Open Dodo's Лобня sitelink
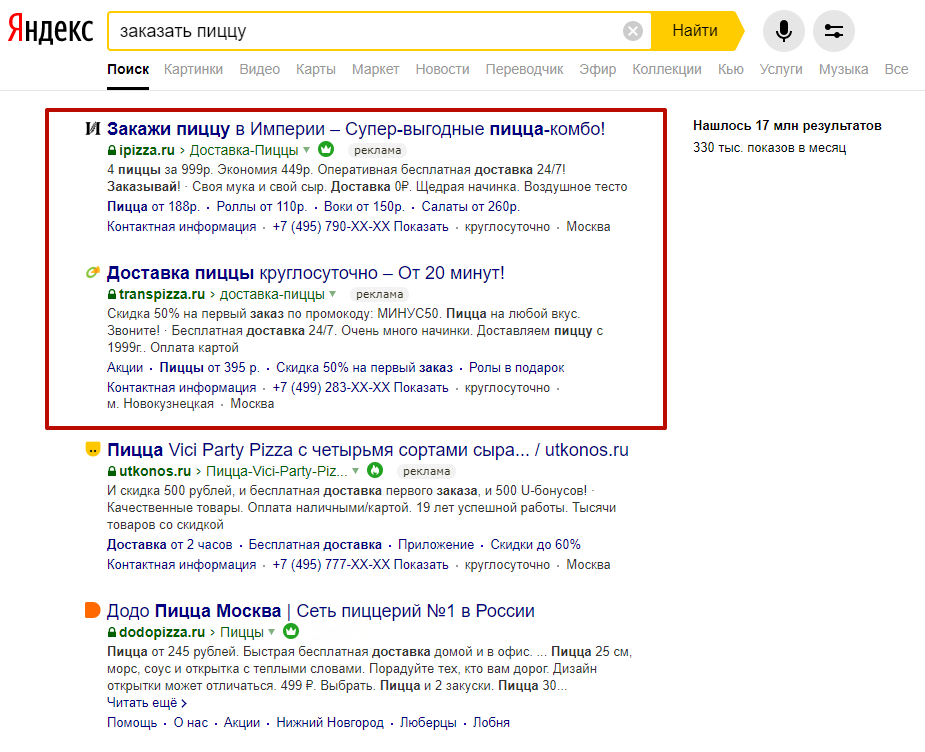925x752 pixels. tap(491, 723)
